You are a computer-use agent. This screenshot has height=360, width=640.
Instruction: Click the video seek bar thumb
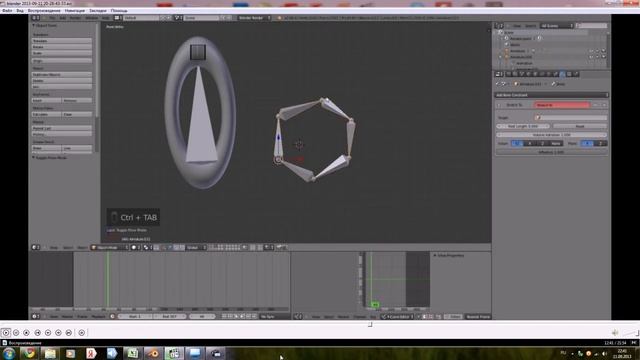(x=370, y=324)
